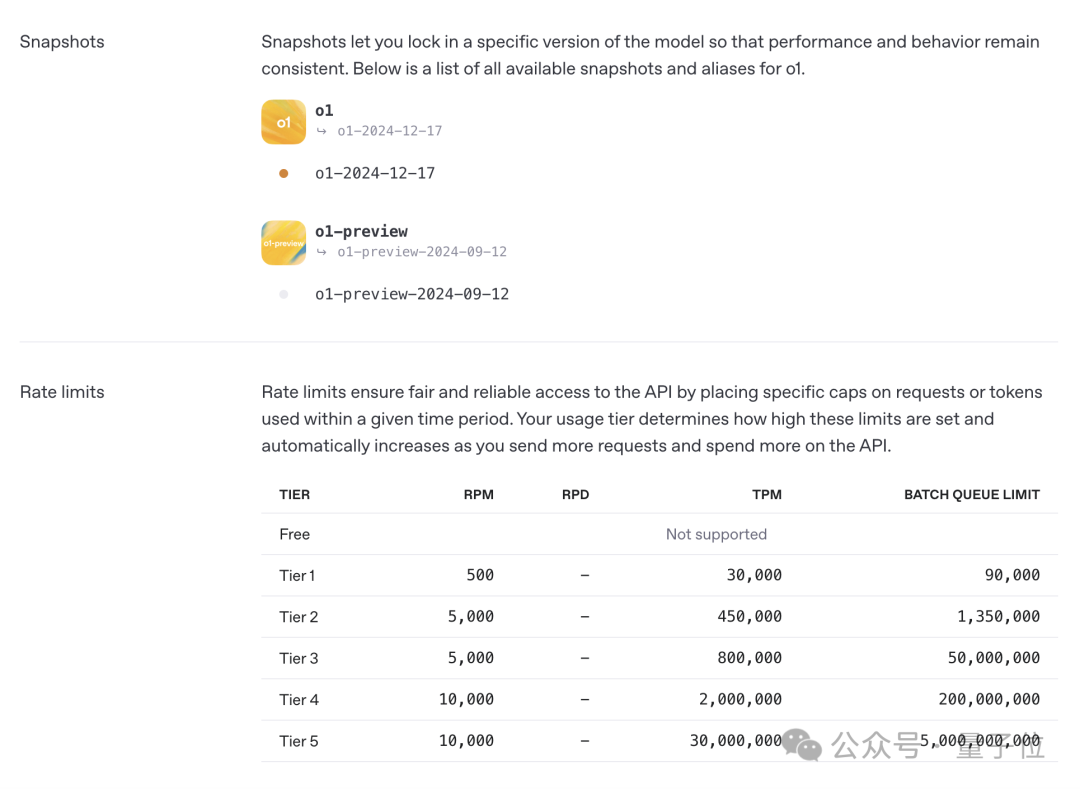
Task: Click the Free tier Not supported cell
Action: click(x=716, y=534)
